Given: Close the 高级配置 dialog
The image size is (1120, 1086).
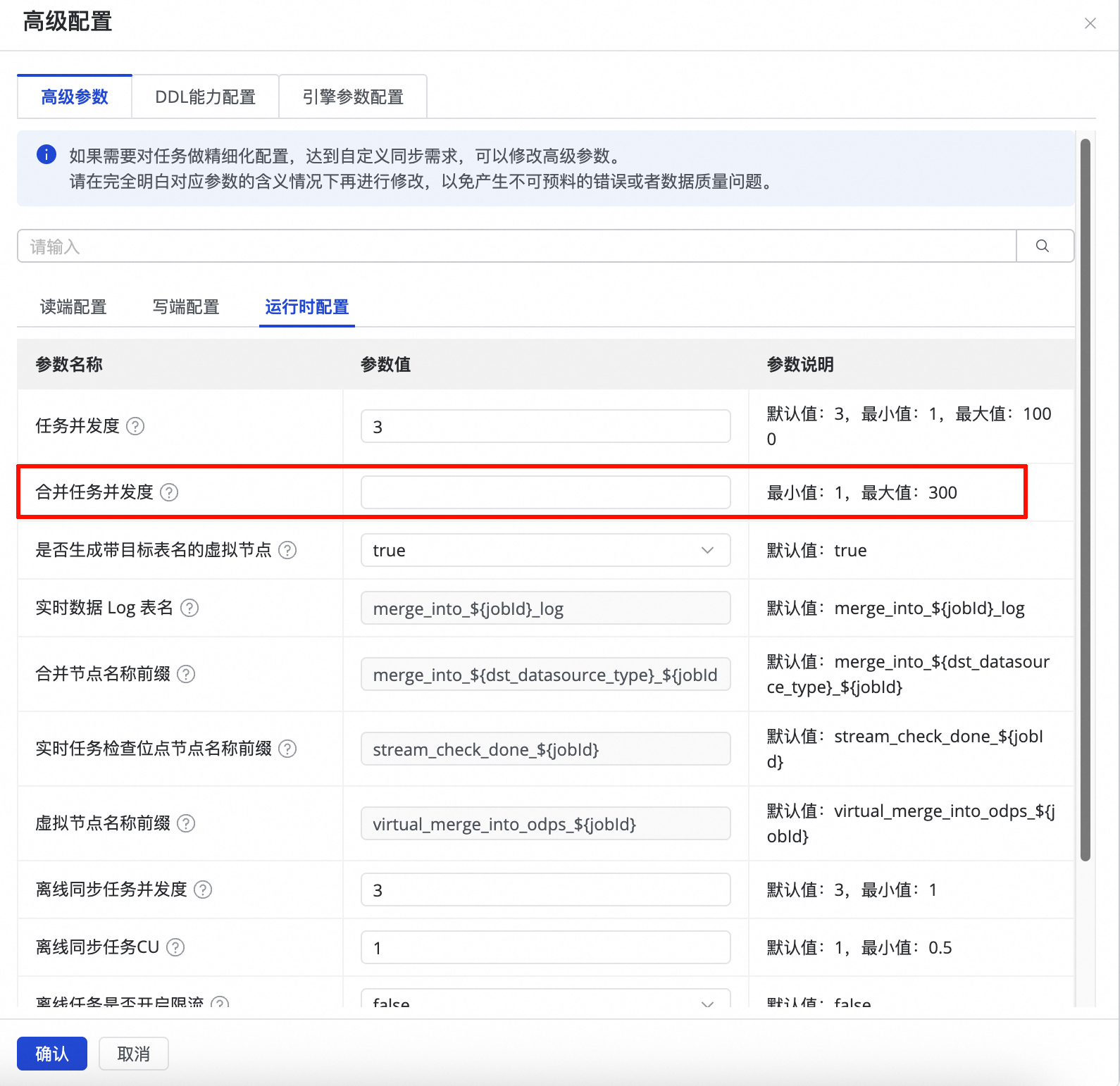Looking at the screenshot, I should 1090,23.
